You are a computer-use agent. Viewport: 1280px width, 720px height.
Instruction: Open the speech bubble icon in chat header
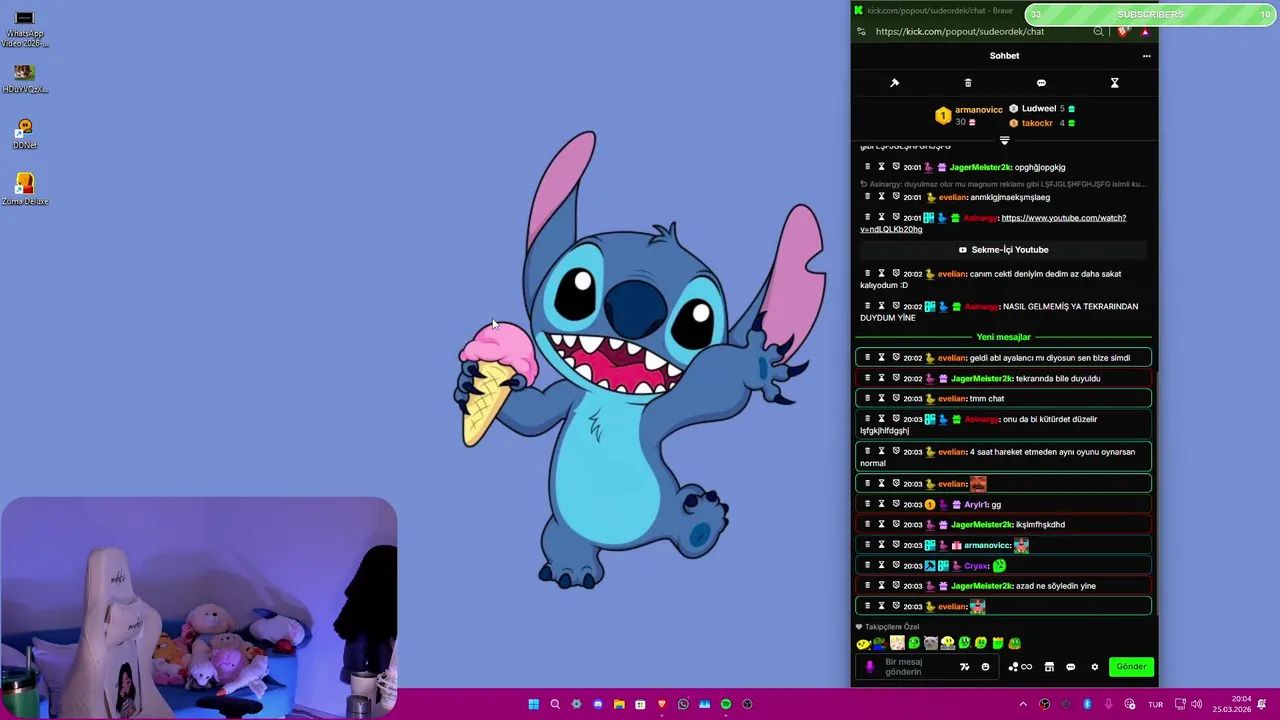[x=1041, y=83]
